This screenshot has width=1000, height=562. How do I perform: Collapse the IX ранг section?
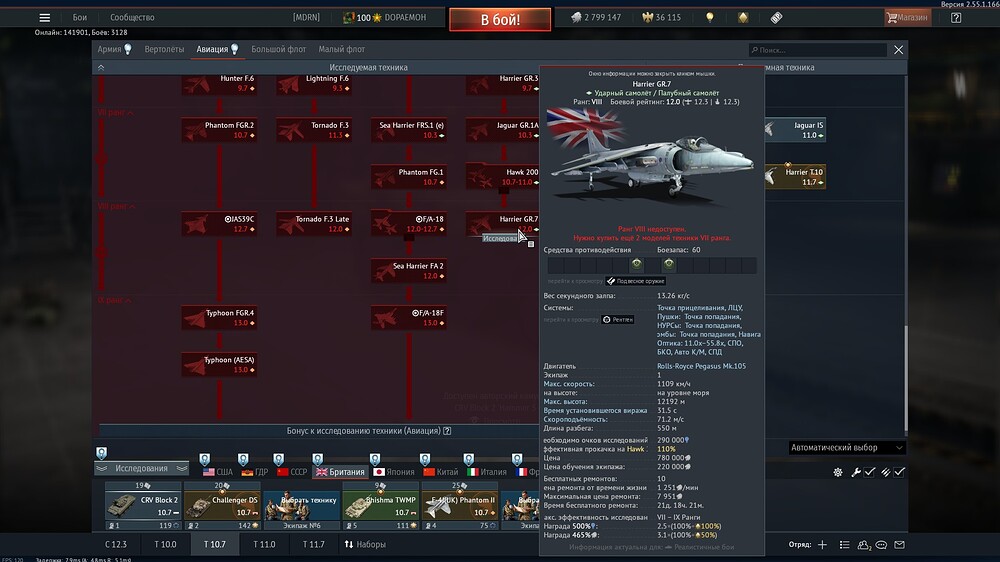[x=115, y=300]
